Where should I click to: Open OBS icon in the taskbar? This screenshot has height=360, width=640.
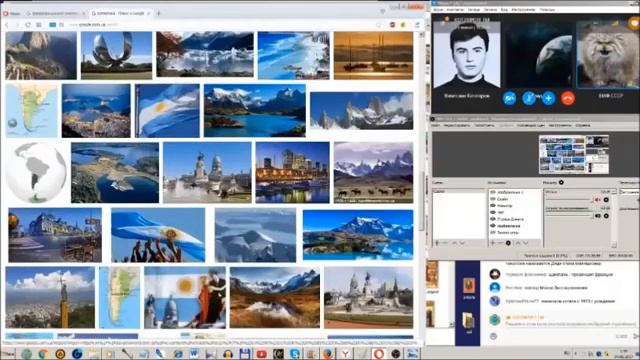coord(395,353)
